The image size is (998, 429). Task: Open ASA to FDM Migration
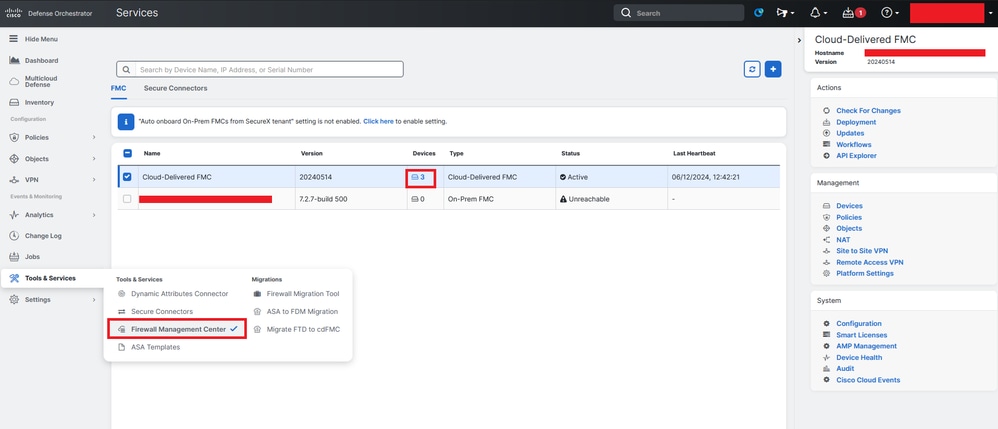pyautogui.click(x=302, y=312)
